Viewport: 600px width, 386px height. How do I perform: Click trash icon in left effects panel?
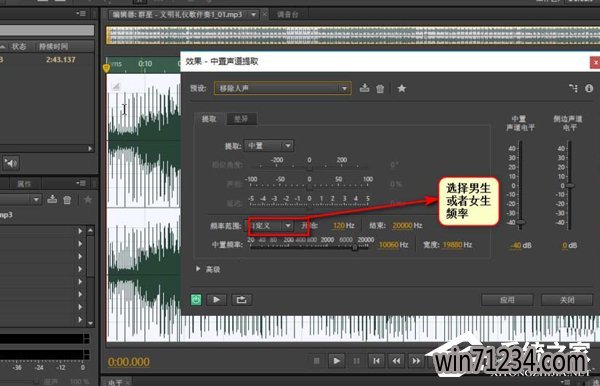click(67, 200)
